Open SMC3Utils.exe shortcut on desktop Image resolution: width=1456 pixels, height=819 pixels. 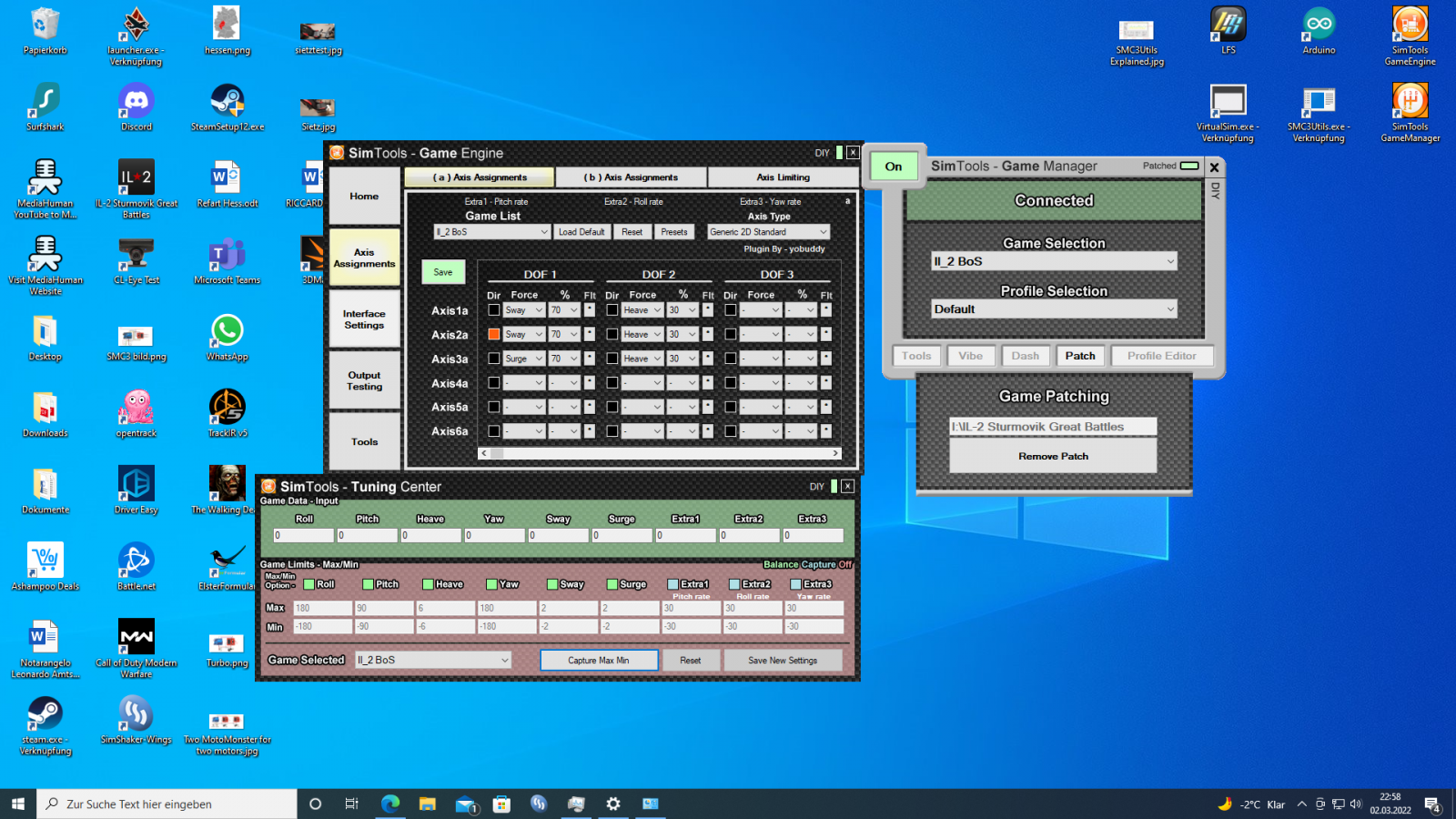coord(1319,102)
